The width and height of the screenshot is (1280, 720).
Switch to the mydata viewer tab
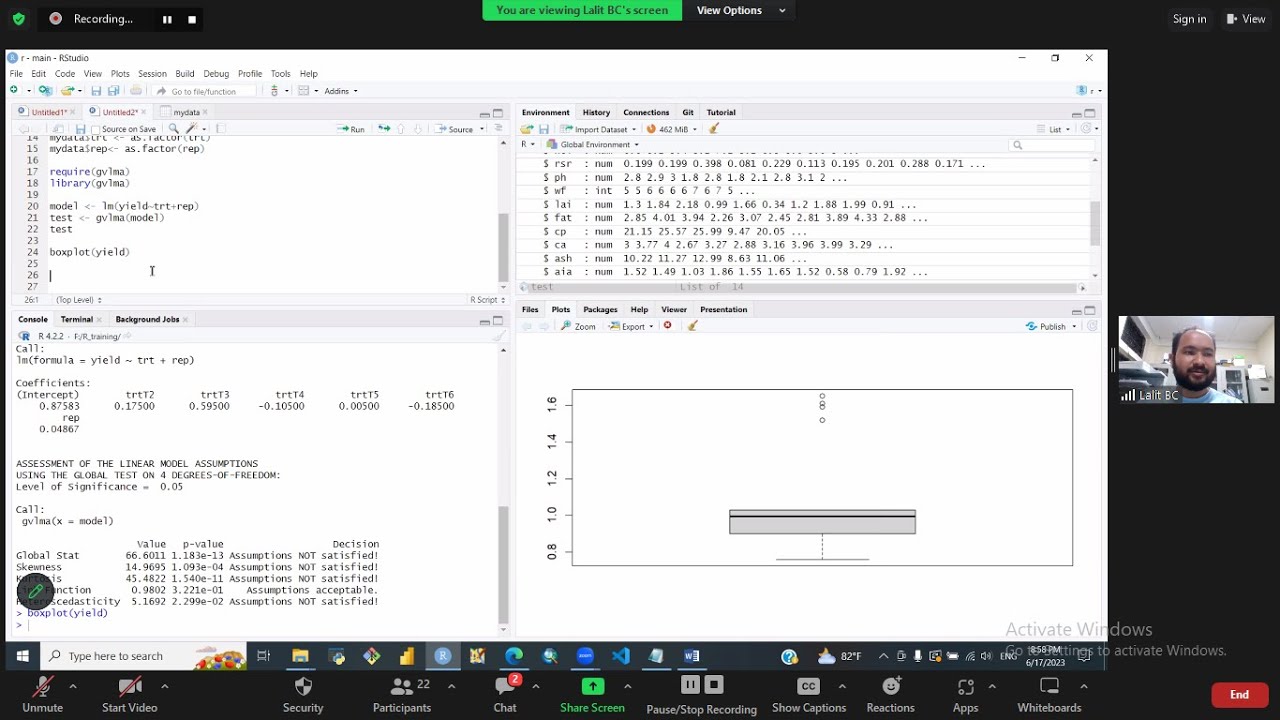click(187, 112)
